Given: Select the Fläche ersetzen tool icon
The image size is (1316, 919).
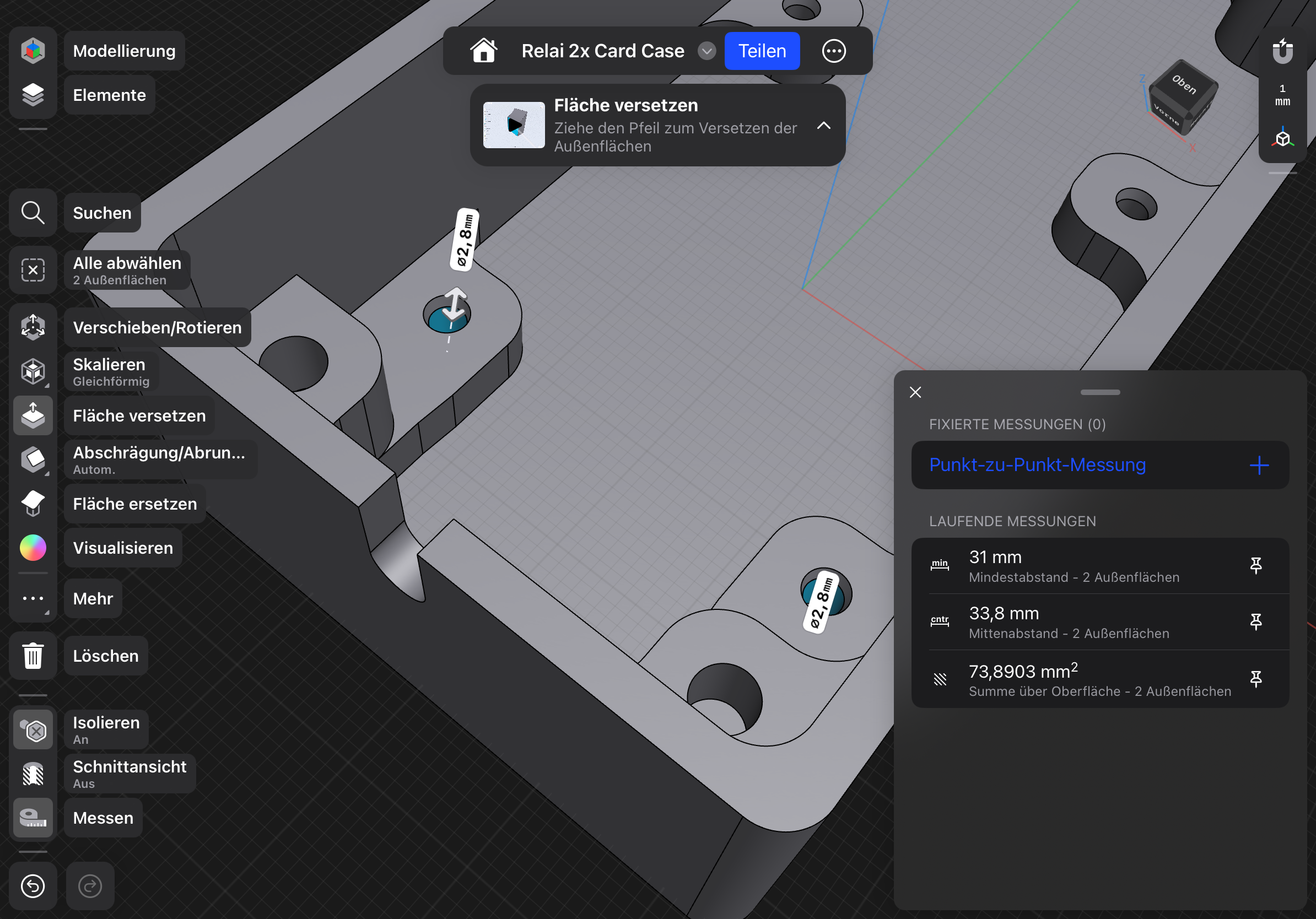Looking at the screenshot, I should (33, 504).
